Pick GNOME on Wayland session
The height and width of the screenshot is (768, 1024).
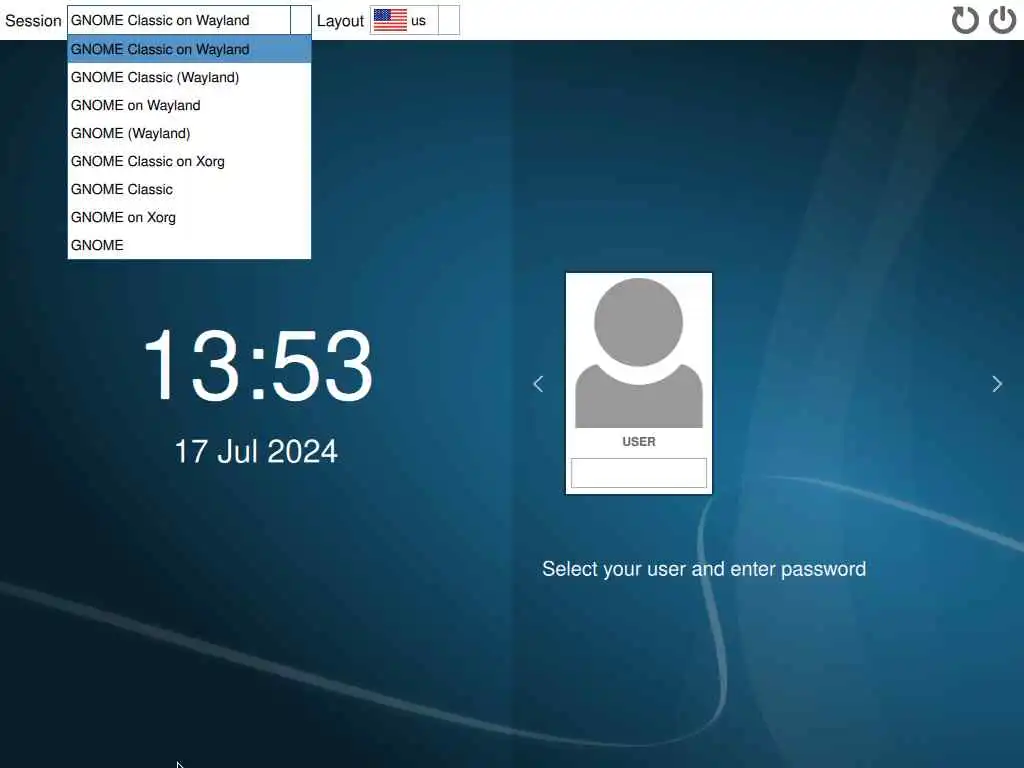(189, 105)
